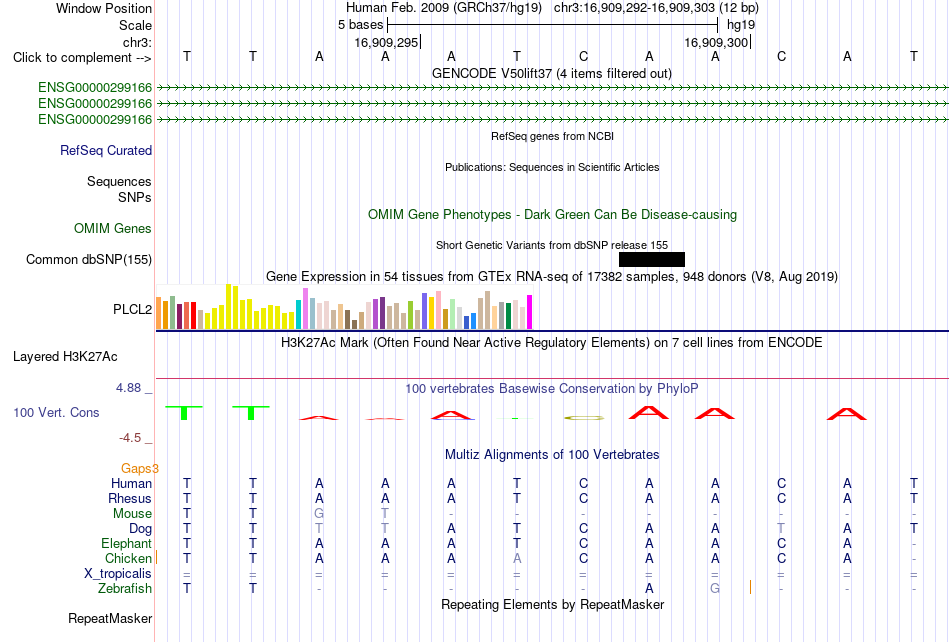
Task: Click the hg19 label beside the scale bar
Action: point(741,25)
